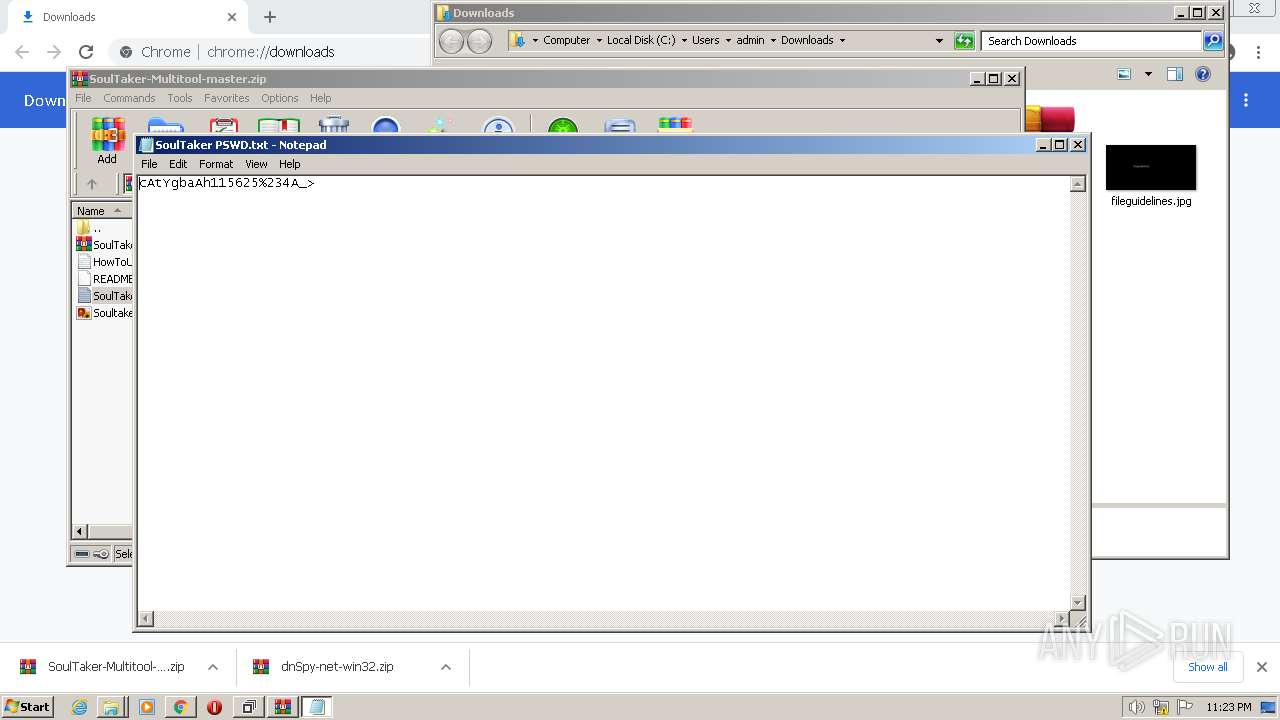The height and width of the screenshot is (720, 1280).
Task: Click Explorer change view icon
Action: coord(1124,74)
